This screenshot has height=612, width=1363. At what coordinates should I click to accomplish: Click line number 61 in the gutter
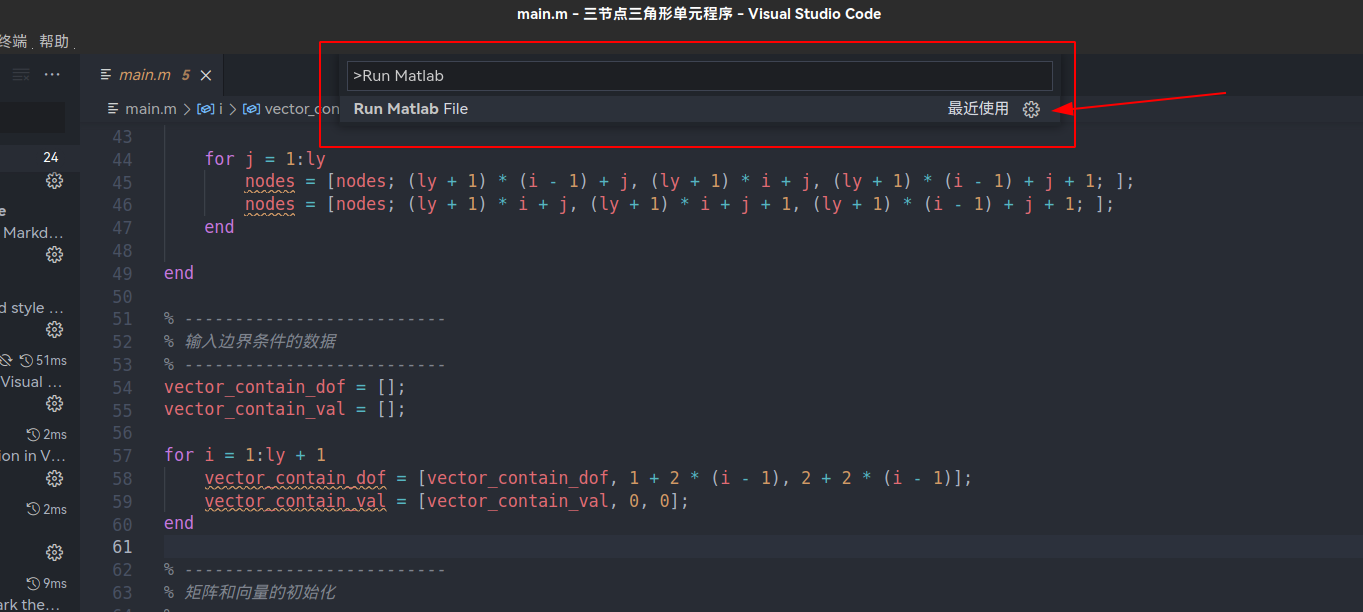pyautogui.click(x=122, y=546)
